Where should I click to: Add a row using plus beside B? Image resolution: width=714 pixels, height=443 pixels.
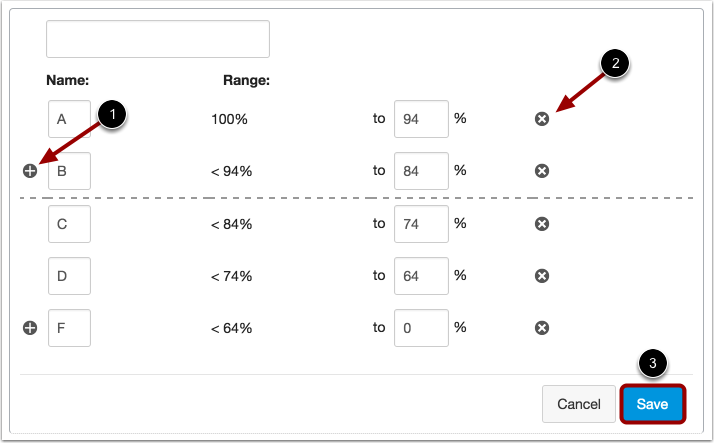(x=30, y=171)
